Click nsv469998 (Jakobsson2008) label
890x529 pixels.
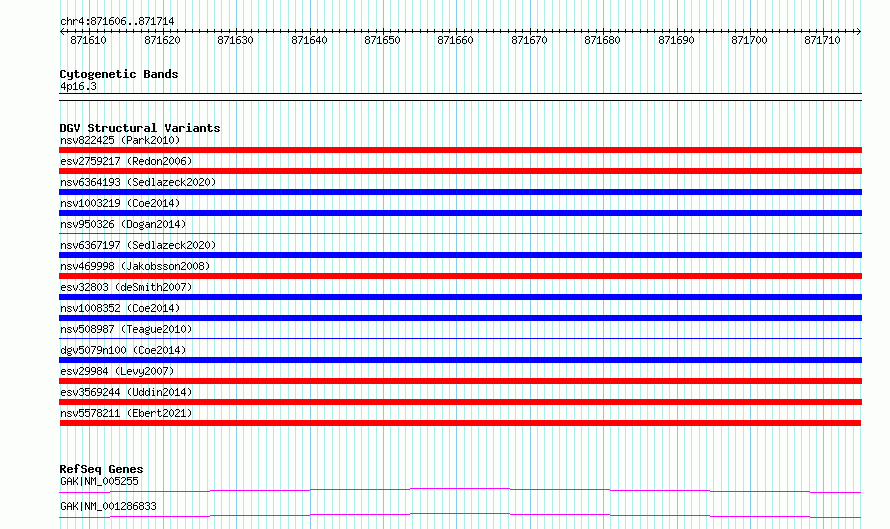[135, 266]
